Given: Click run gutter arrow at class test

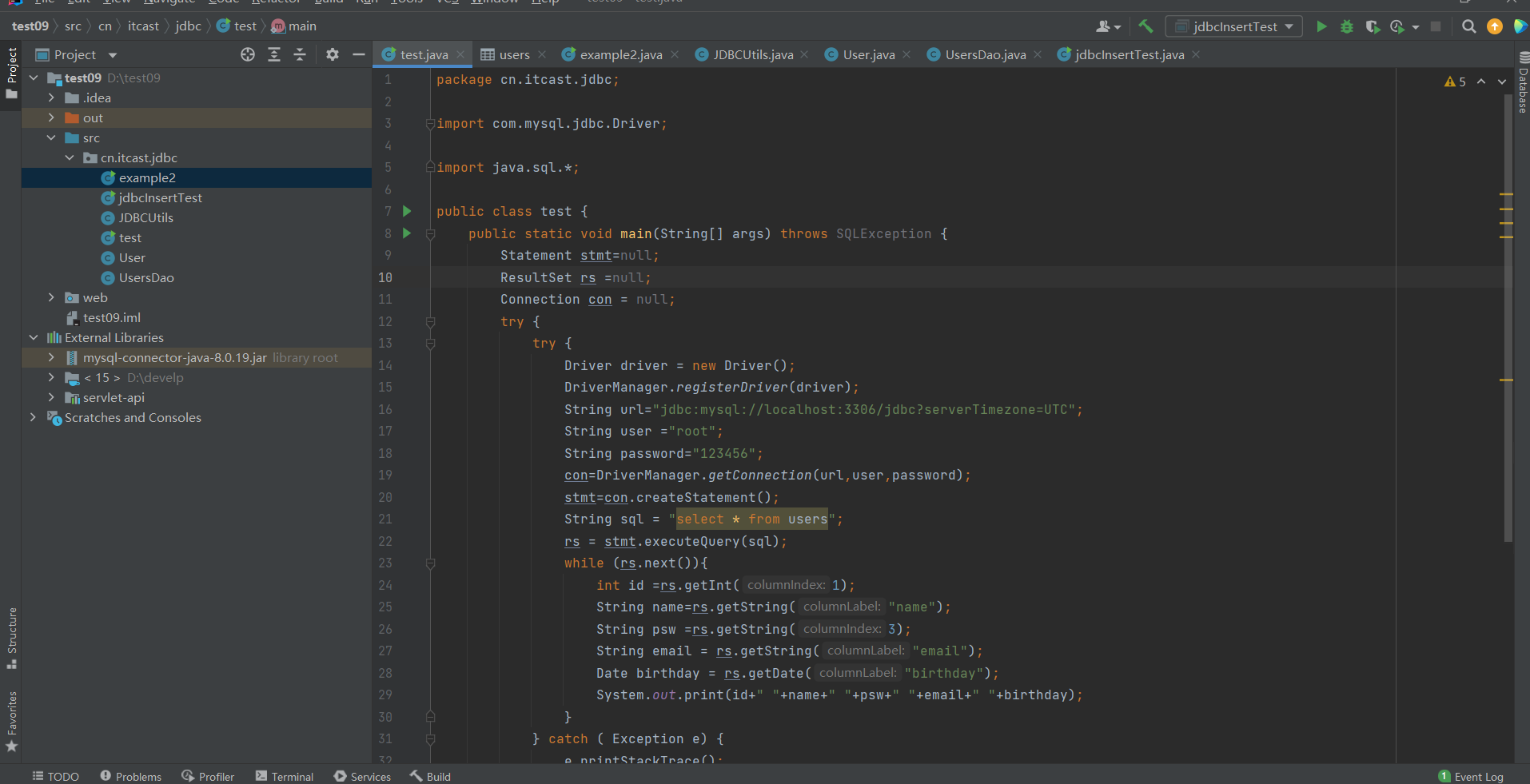Looking at the screenshot, I should tap(407, 211).
